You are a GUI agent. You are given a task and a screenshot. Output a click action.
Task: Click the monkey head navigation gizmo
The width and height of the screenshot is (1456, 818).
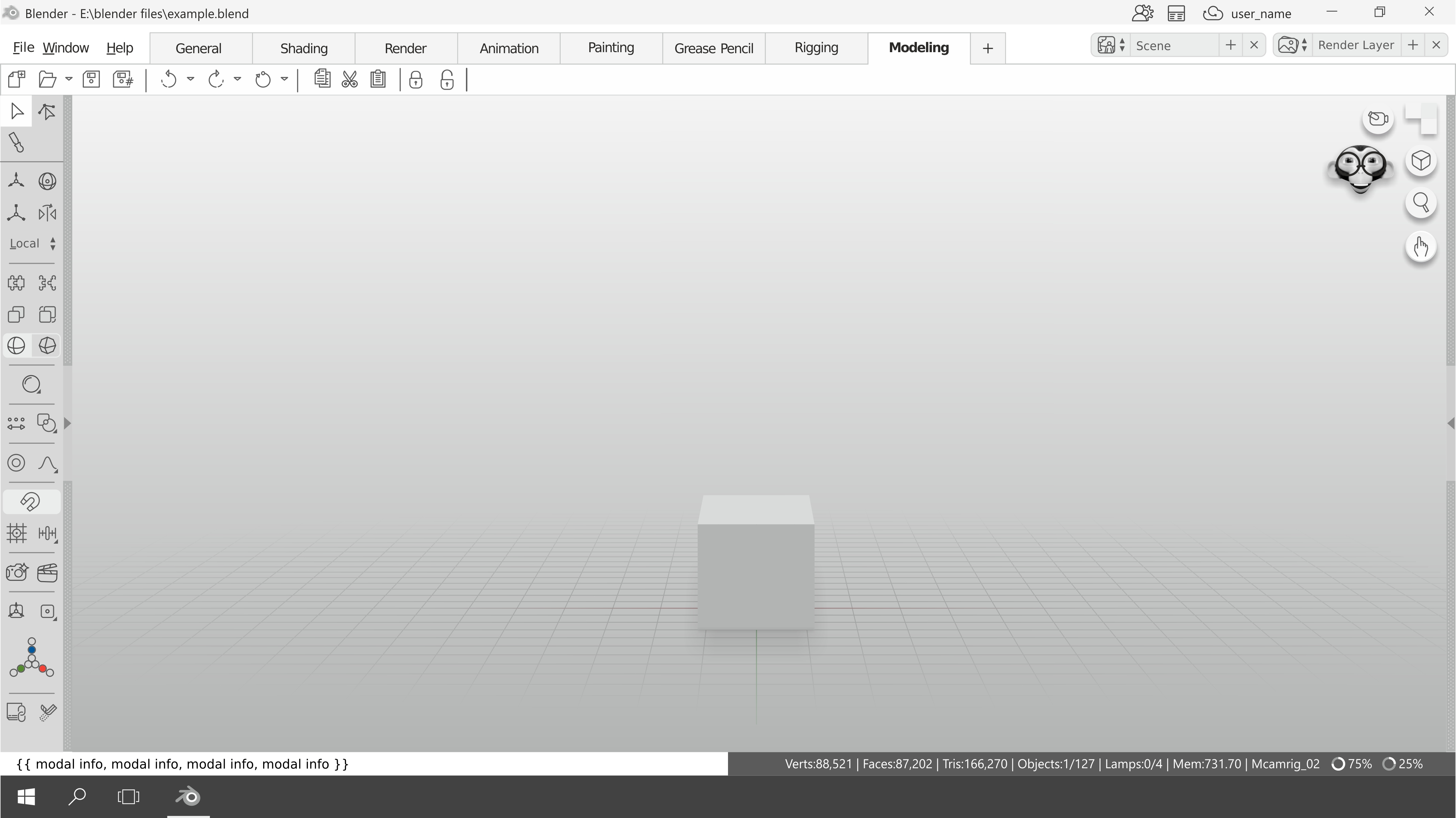(1360, 169)
